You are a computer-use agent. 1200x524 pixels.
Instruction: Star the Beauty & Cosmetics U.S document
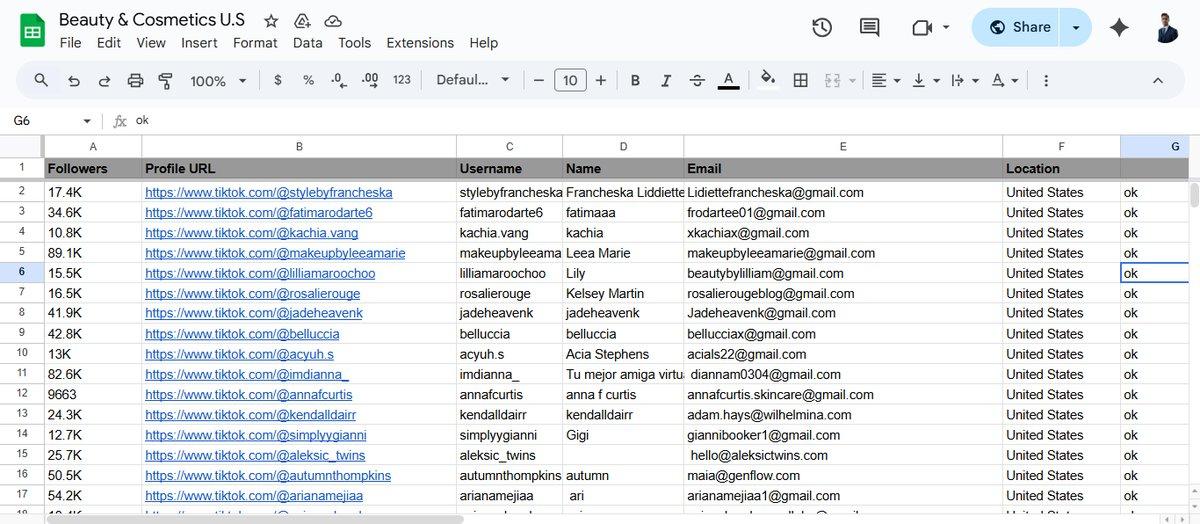(x=271, y=21)
